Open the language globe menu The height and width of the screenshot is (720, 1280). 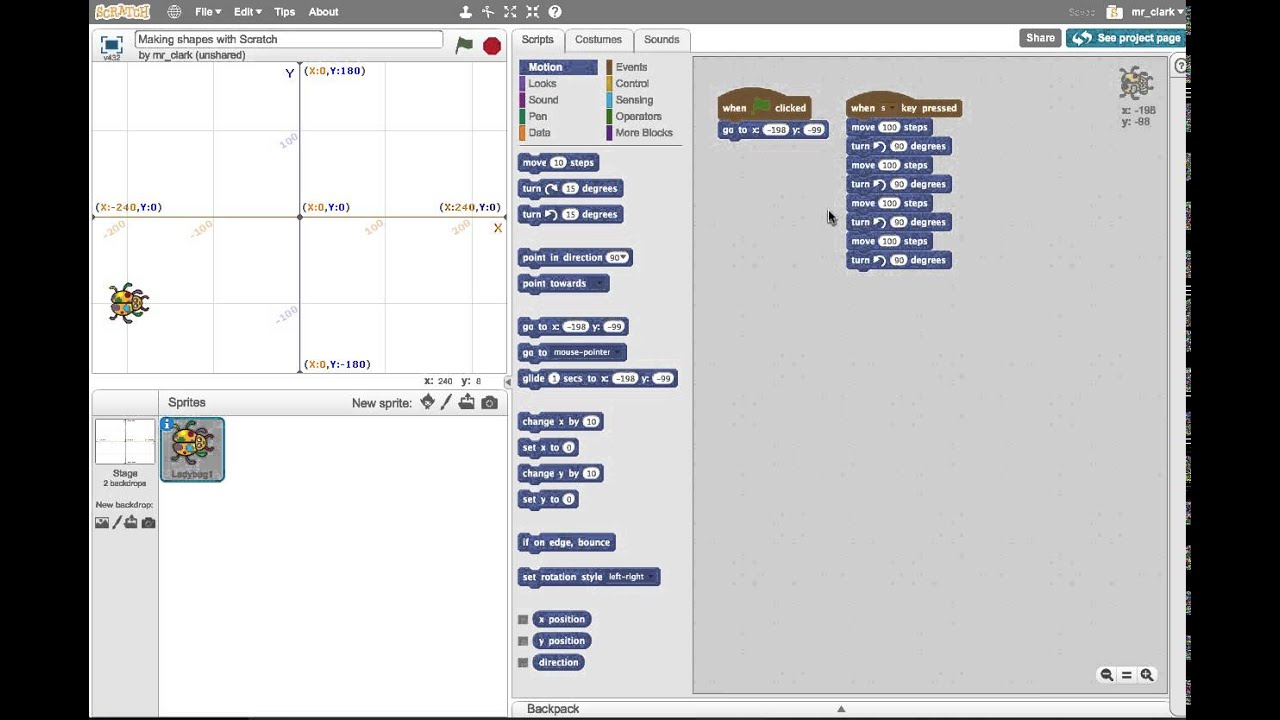click(x=174, y=12)
